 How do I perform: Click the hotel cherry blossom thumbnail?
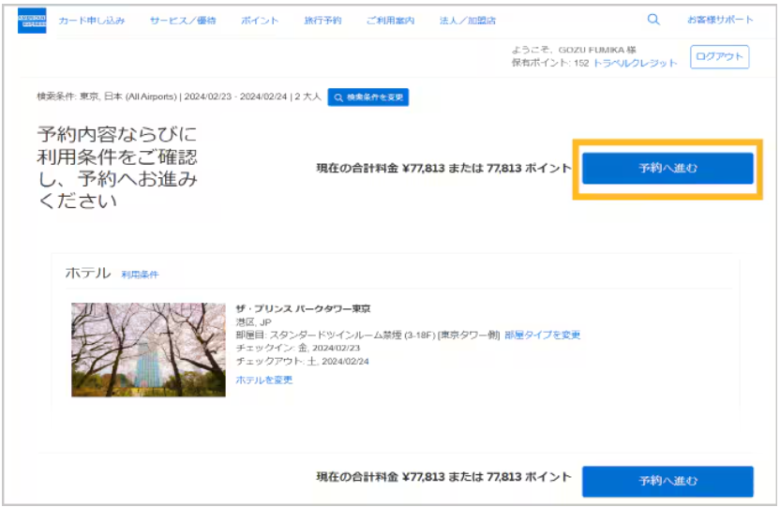(x=148, y=350)
